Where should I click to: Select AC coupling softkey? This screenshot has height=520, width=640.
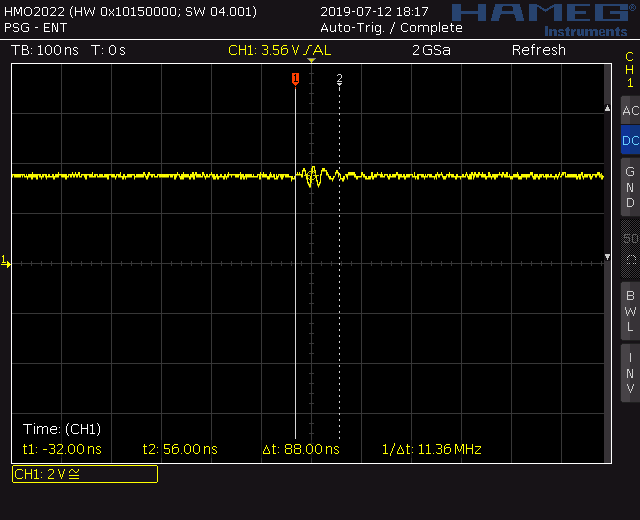click(630, 110)
